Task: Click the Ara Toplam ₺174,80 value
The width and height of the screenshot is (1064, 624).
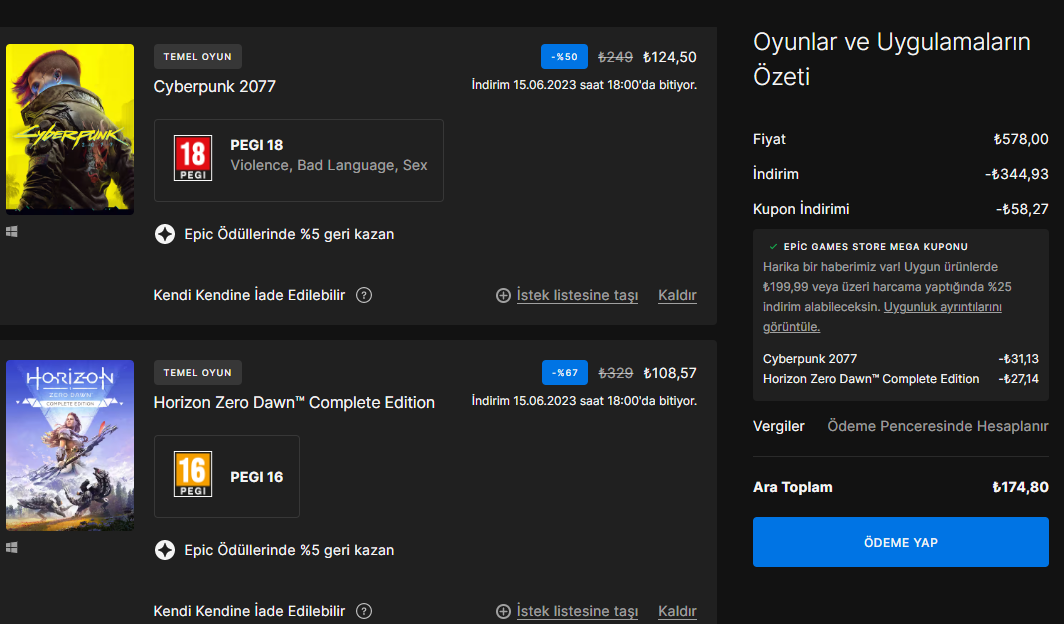Action: pos(1020,488)
